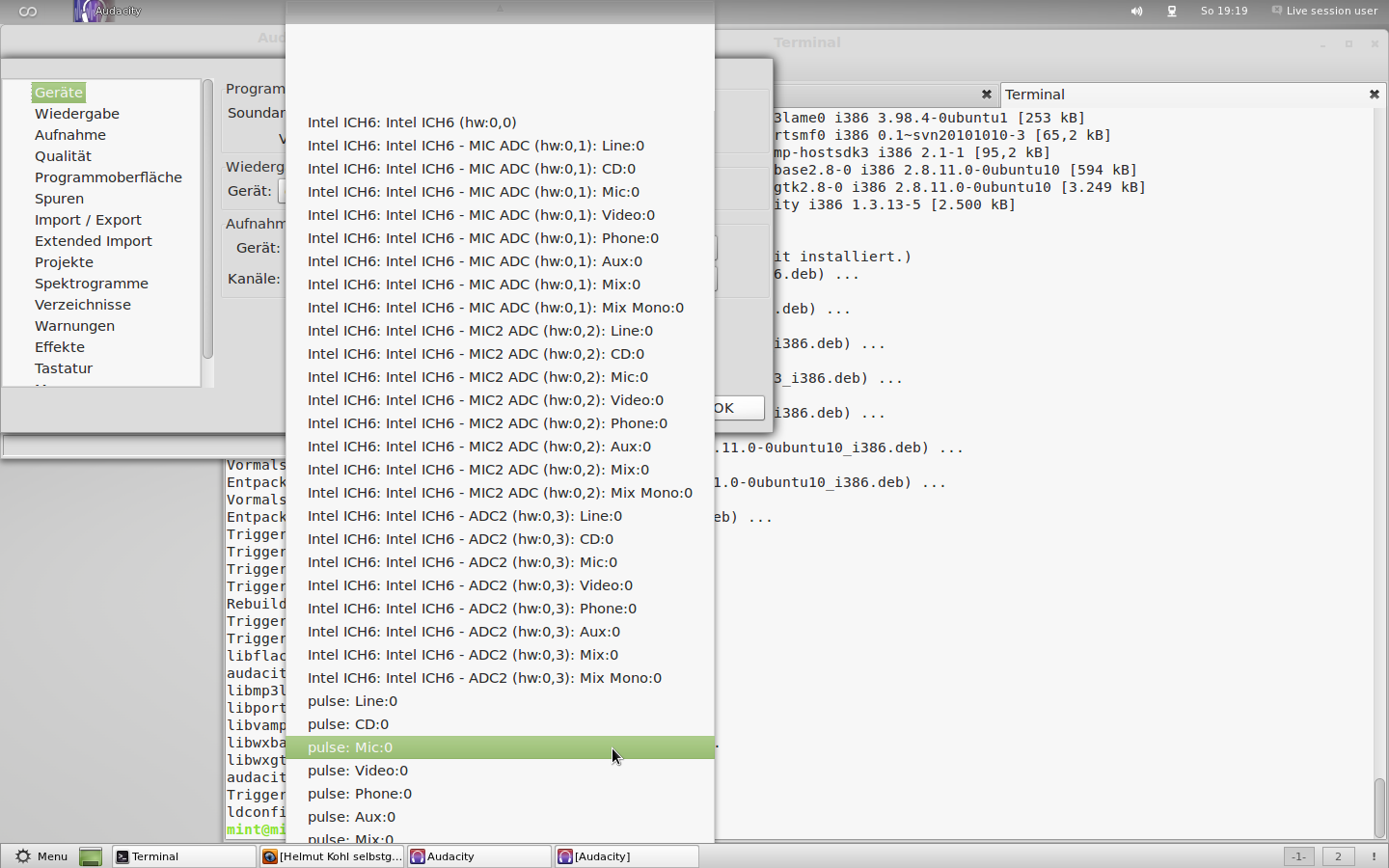Choose ADC2 (hw:0,3): Mic:0 device

(500, 562)
